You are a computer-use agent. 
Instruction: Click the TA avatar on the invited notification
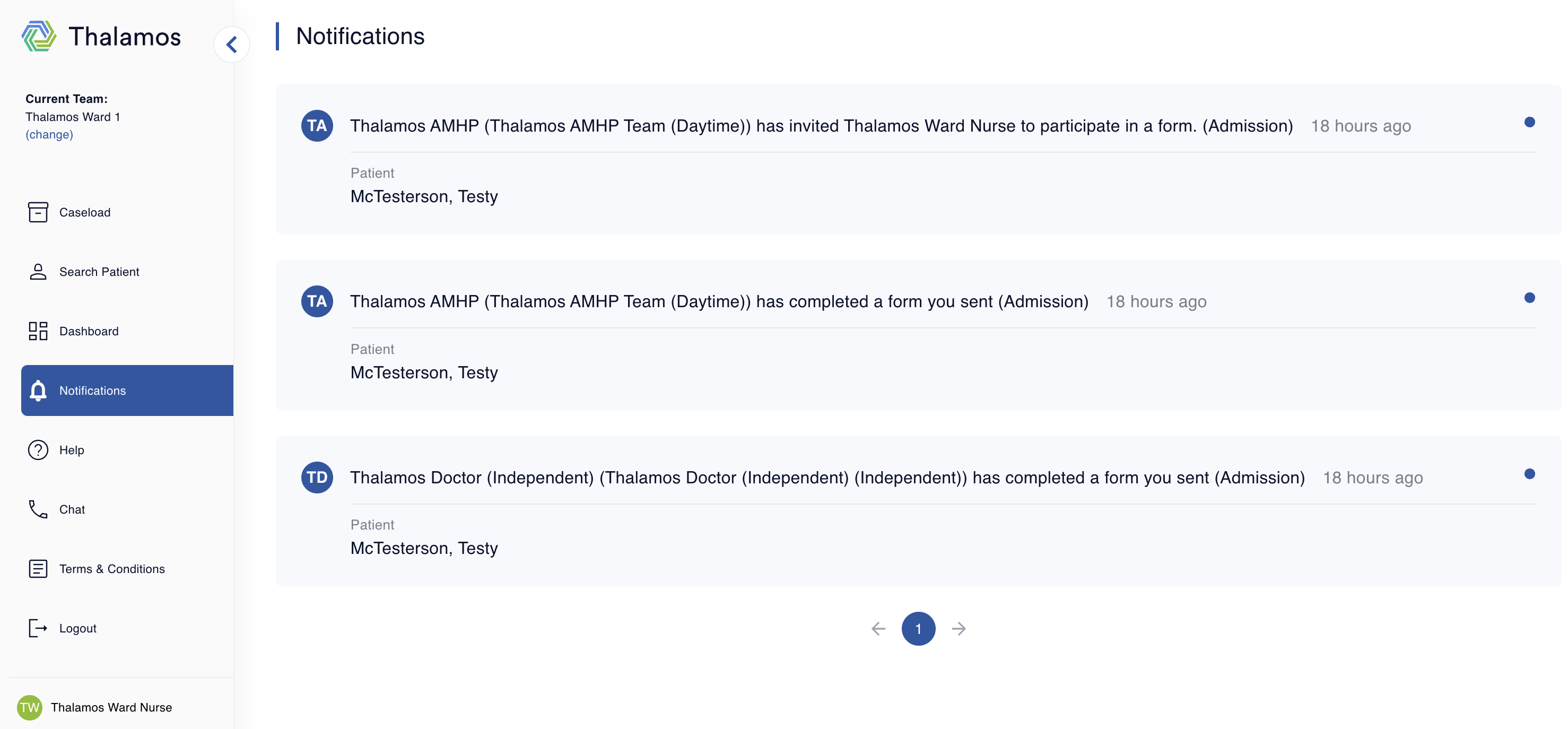[x=317, y=125]
